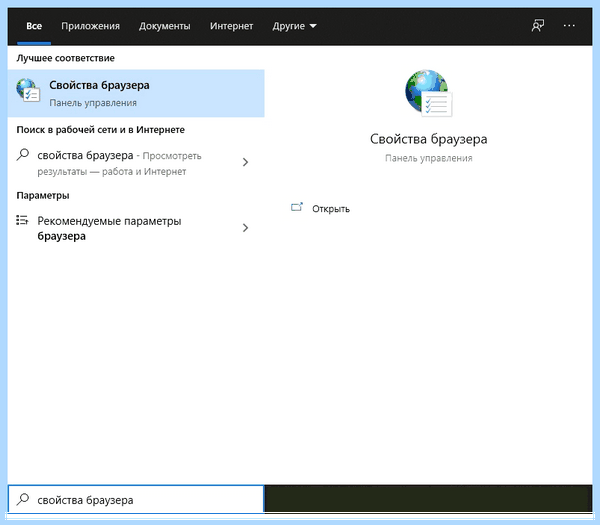Image resolution: width=600 pixels, height=525 pixels.
Task: Click the feedback person icon
Action: tap(538, 26)
